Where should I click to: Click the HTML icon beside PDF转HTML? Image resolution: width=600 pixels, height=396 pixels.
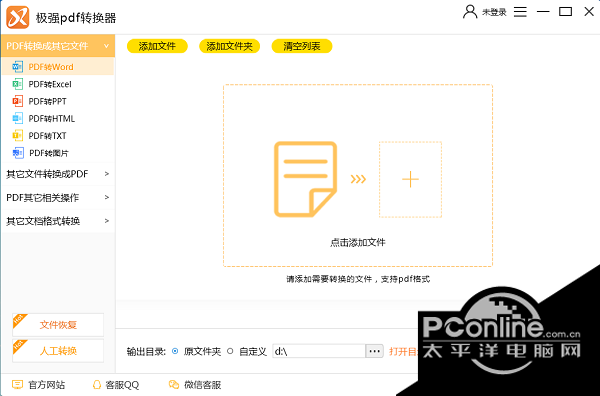point(17,119)
